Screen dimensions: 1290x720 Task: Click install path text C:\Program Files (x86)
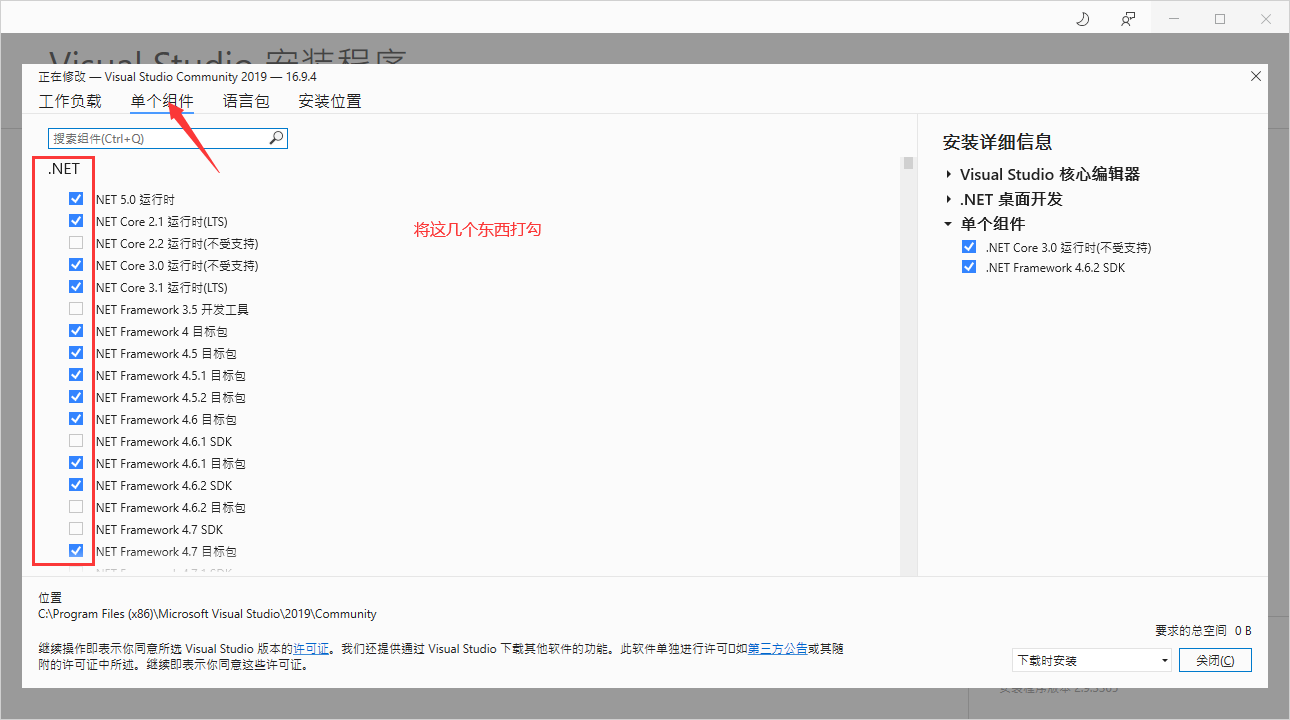[x=207, y=614]
